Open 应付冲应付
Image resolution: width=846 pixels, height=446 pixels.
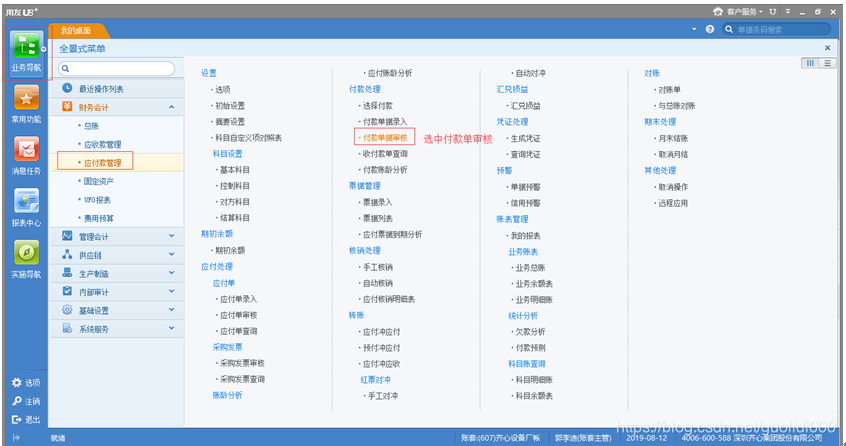pyautogui.click(x=381, y=332)
